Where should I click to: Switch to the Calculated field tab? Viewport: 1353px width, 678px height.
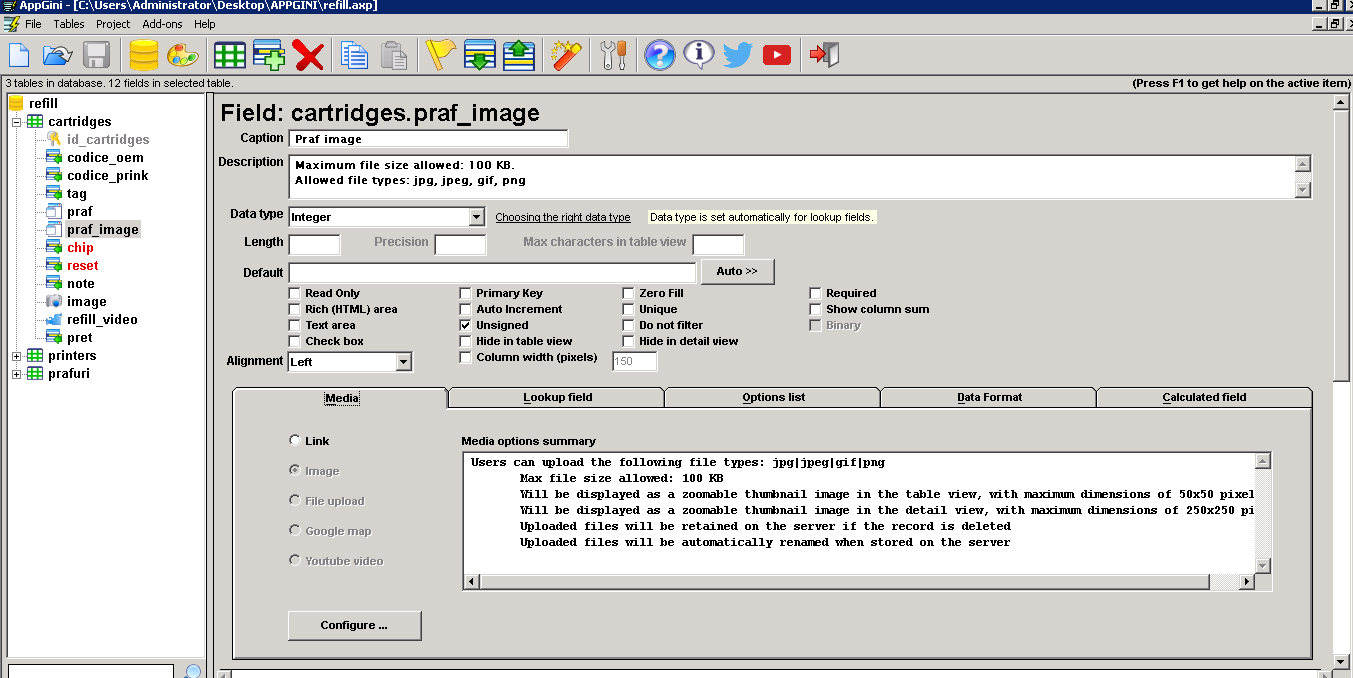tap(1204, 397)
